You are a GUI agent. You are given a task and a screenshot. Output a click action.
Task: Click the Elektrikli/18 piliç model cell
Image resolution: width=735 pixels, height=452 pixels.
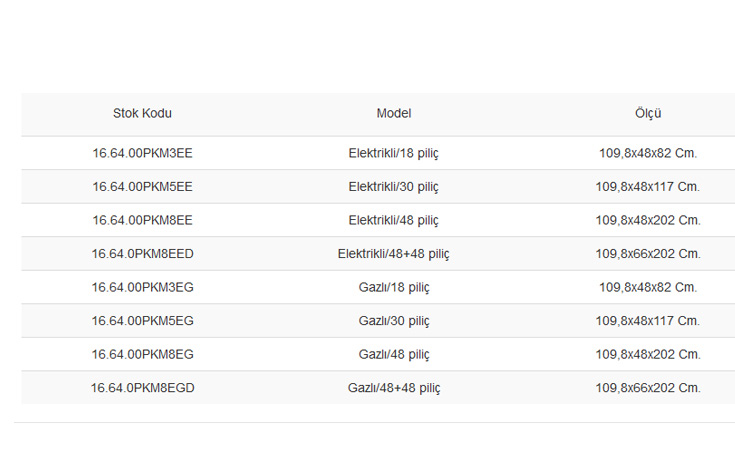[x=394, y=154]
